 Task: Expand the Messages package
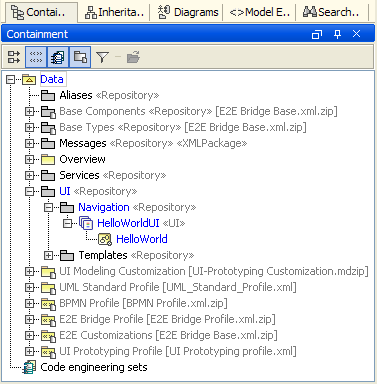pyautogui.click(x=30, y=143)
